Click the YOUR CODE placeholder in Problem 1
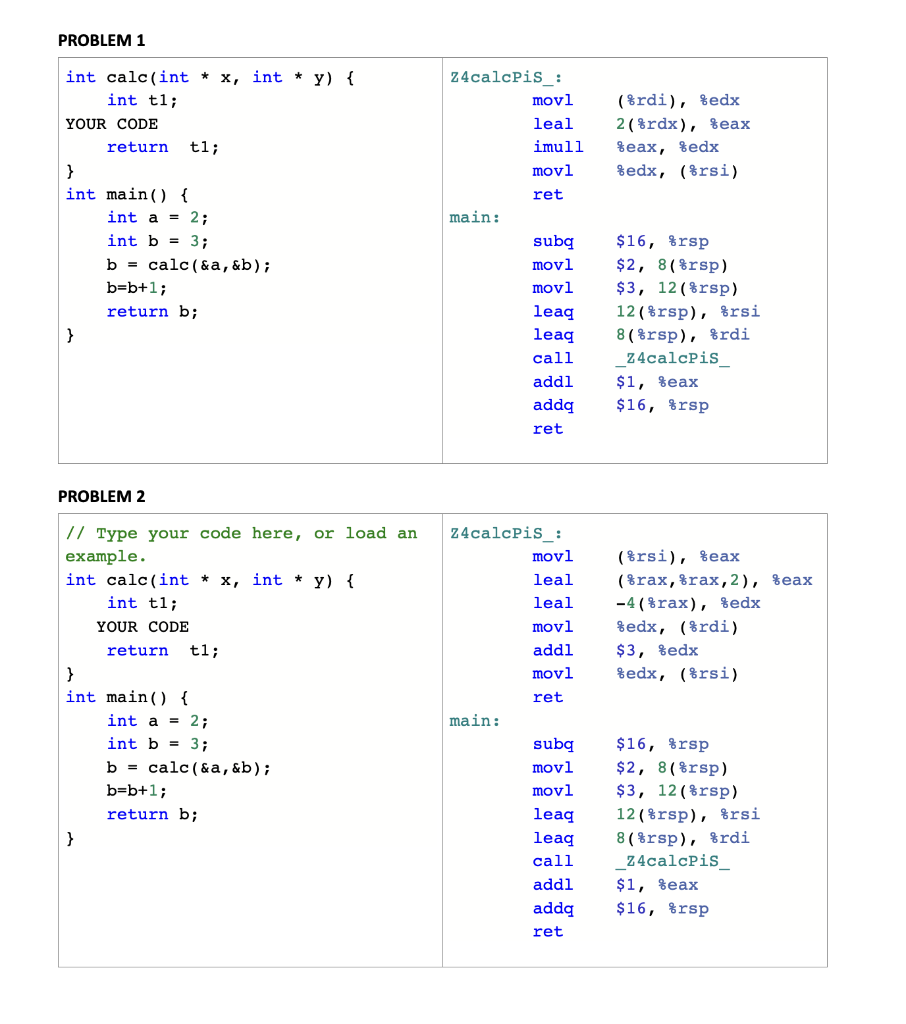The width and height of the screenshot is (906, 1024). 111,124
